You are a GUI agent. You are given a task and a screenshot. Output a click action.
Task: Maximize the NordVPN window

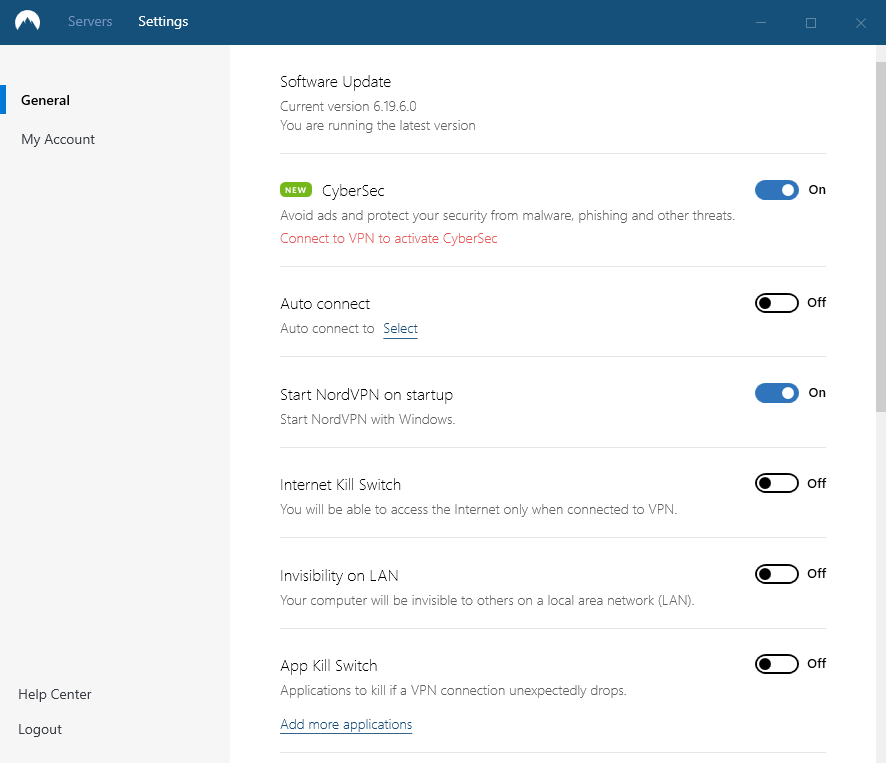click(811, 23)
